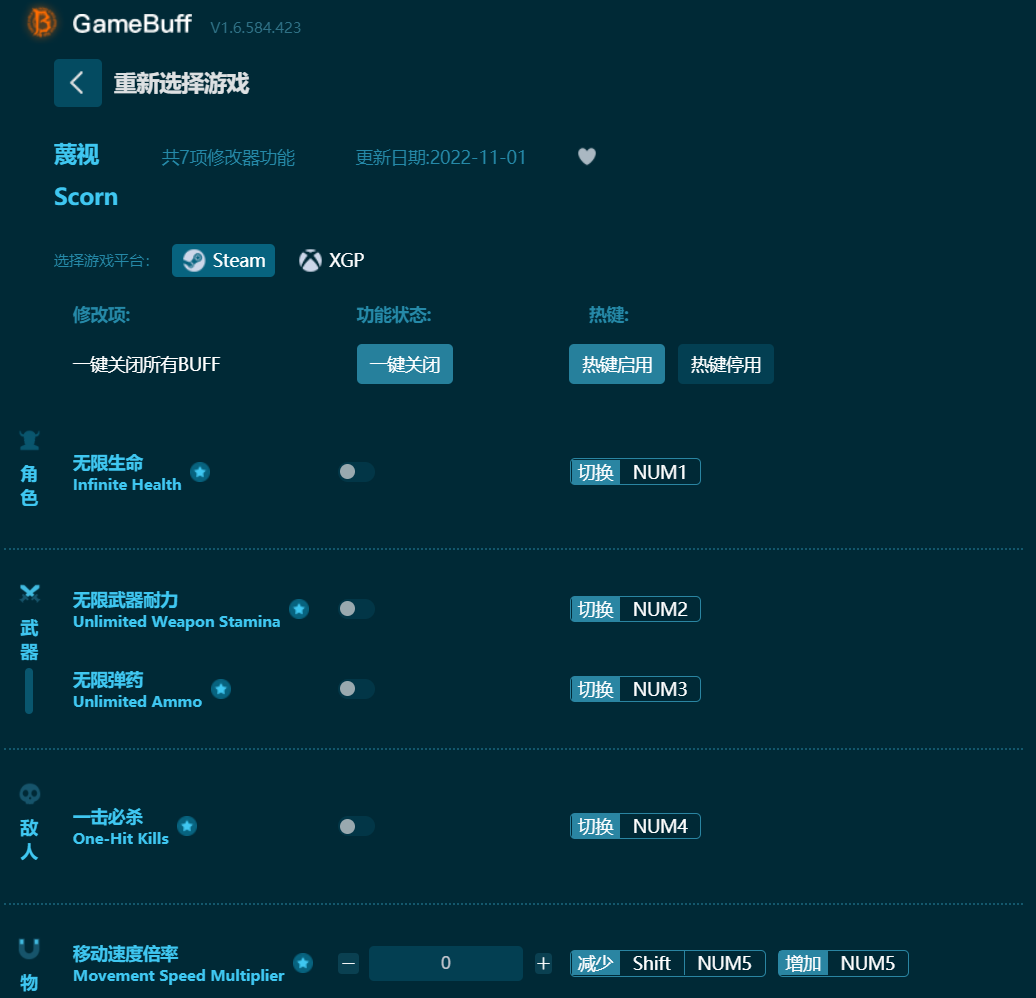This screenshot has width=1036, height=998.
Task: Increase movement speed with plus button
Action: [543, 964]
